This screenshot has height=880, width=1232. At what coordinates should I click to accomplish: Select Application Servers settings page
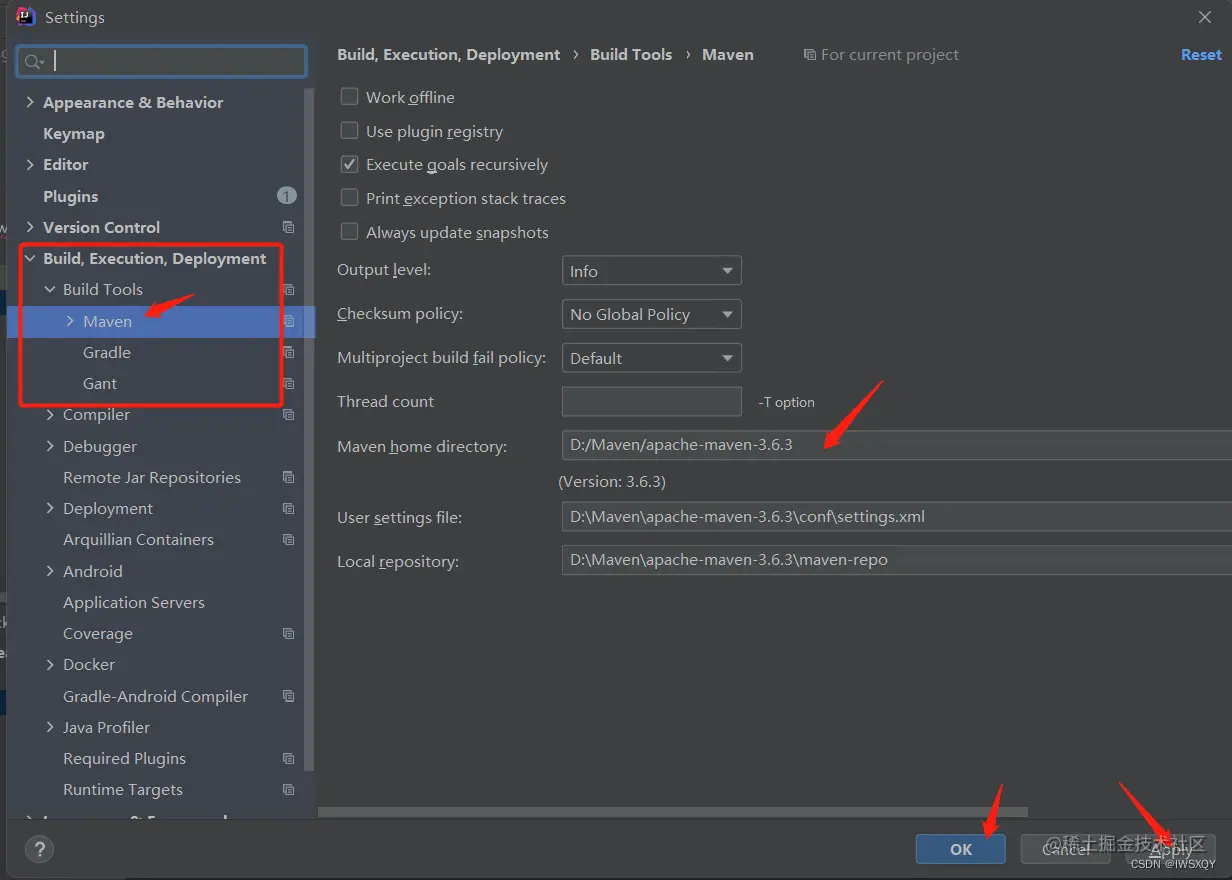point(134,602)
